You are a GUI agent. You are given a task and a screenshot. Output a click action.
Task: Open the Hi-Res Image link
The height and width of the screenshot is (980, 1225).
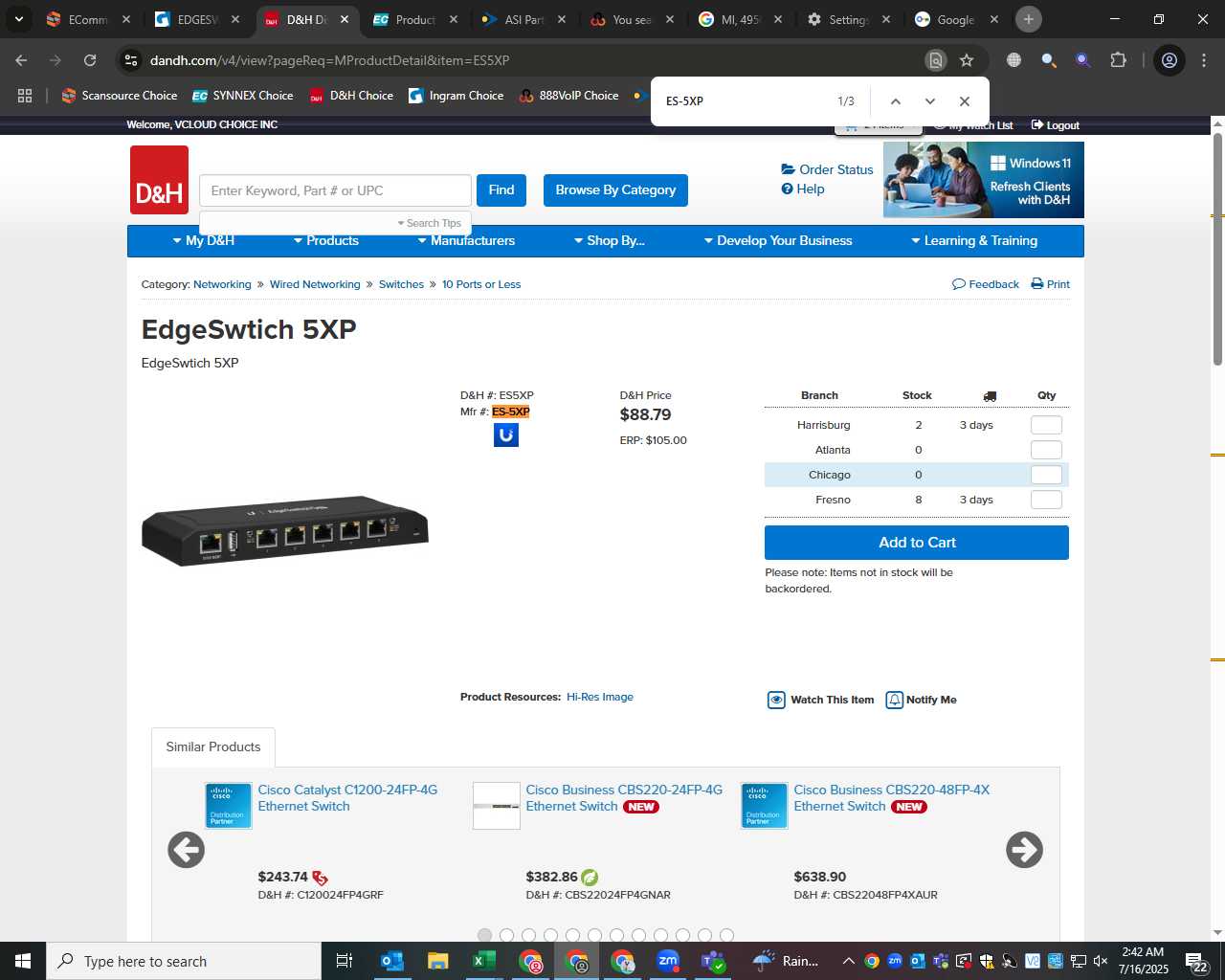pos(600,697)
